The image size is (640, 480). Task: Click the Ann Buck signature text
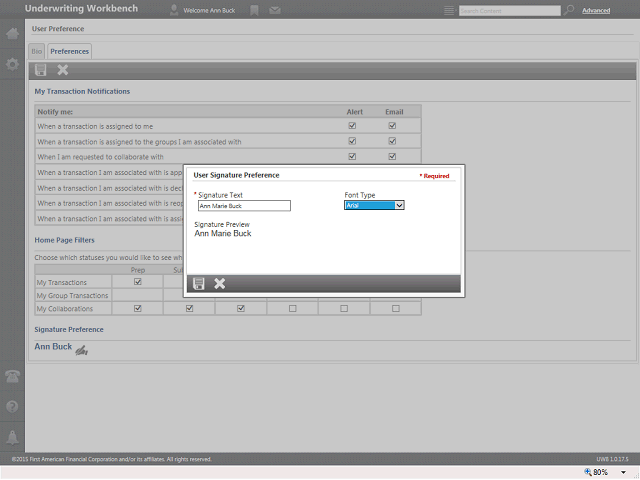53,347
